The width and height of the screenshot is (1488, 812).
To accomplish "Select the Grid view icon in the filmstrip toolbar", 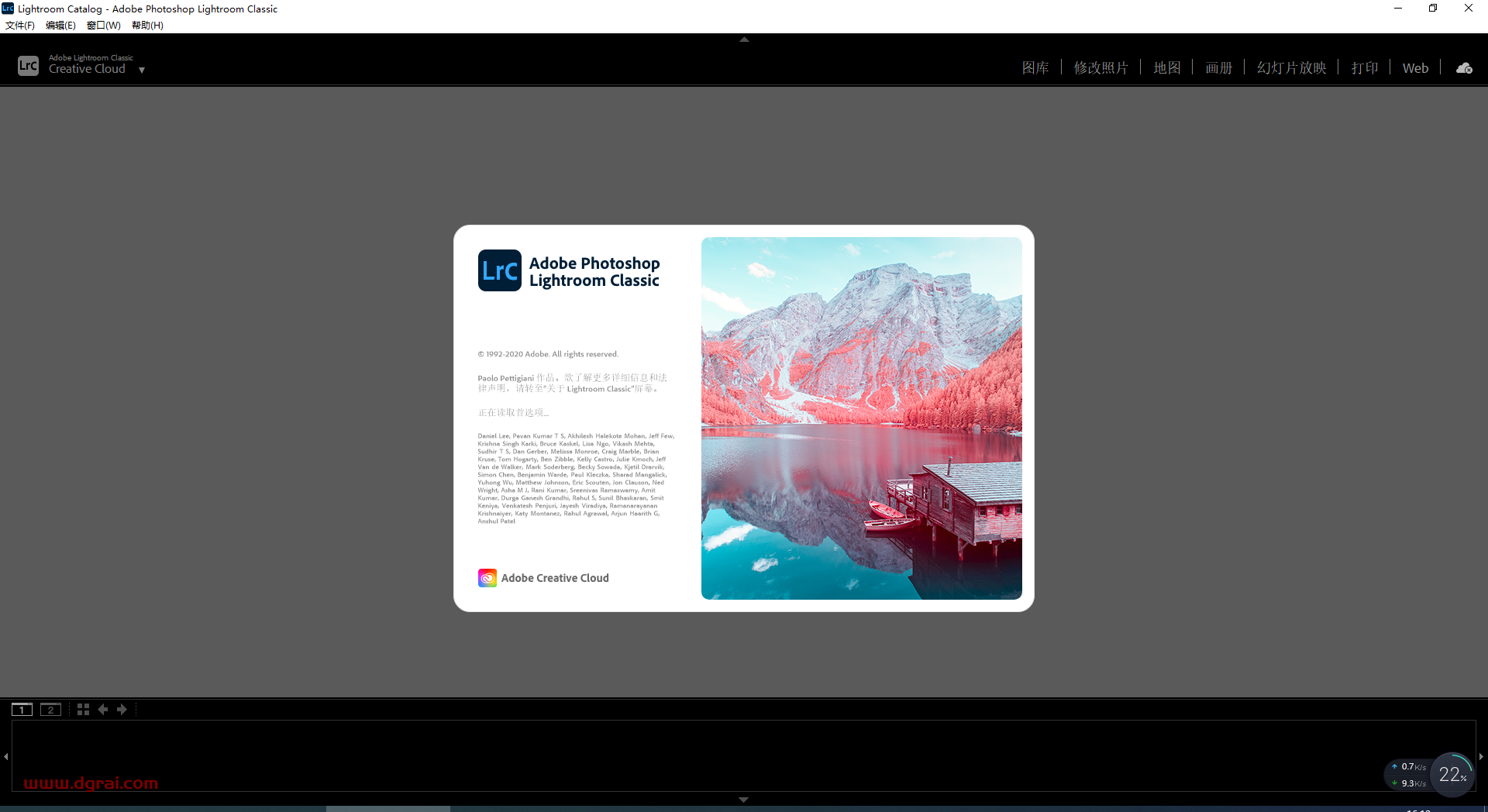I will pos(83,709).
